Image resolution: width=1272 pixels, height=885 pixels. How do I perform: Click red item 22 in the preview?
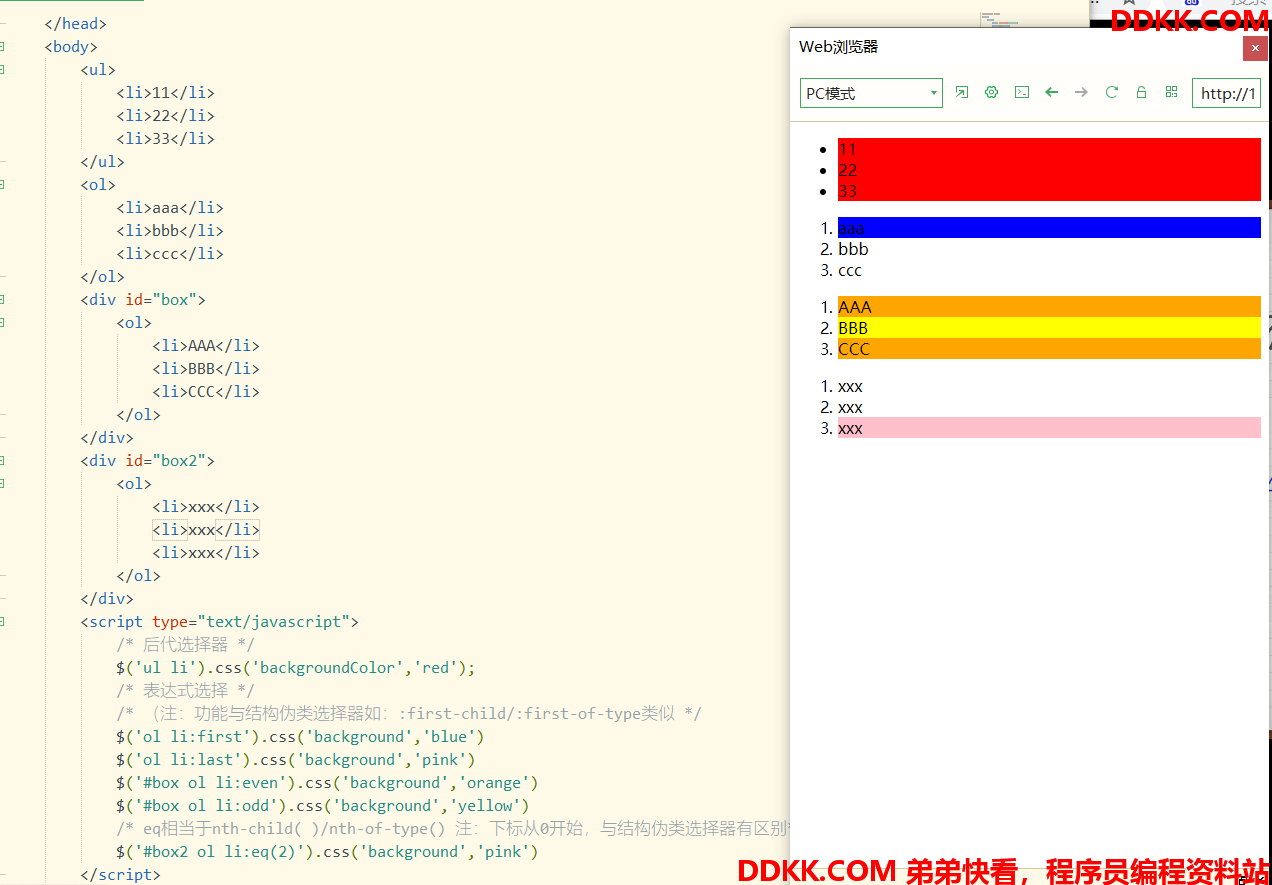coord(1049,170)
